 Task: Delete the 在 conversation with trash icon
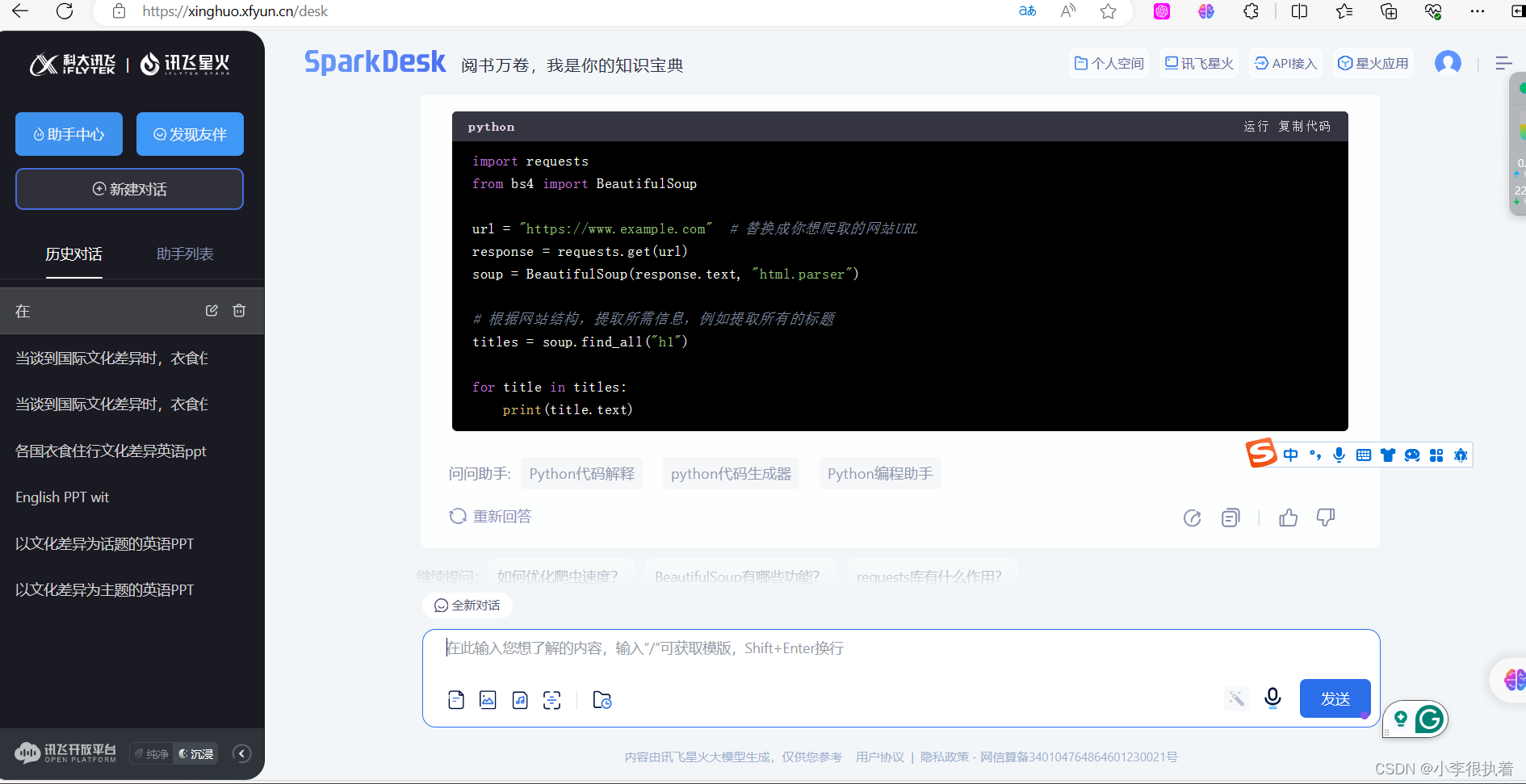coord(239,311)
